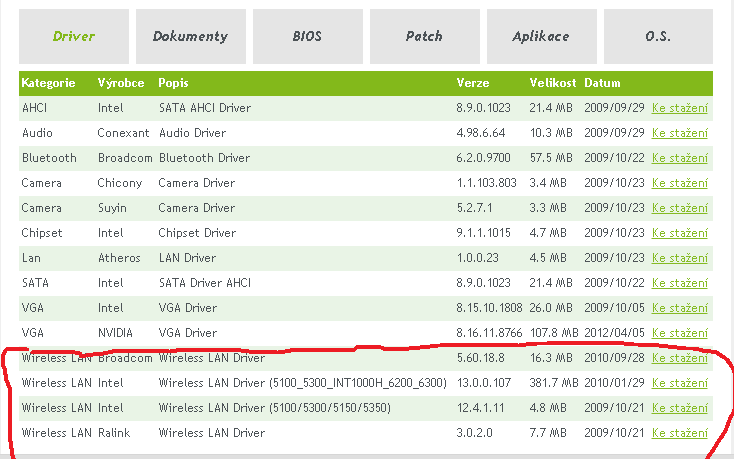Download the Intel Chipset Driver
The image size is (734, 459).
tap(679, 233)
